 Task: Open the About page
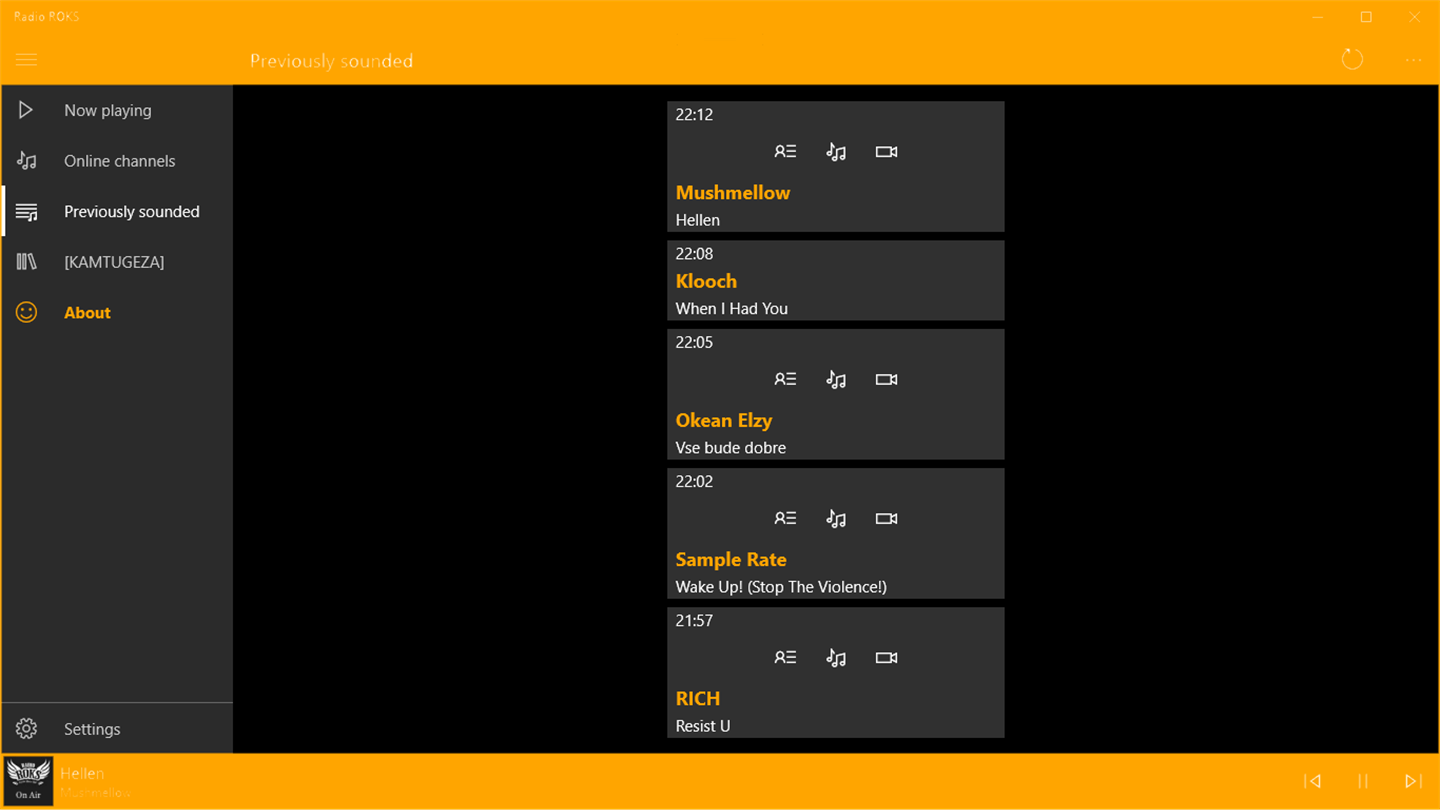[x=117, y=313]
